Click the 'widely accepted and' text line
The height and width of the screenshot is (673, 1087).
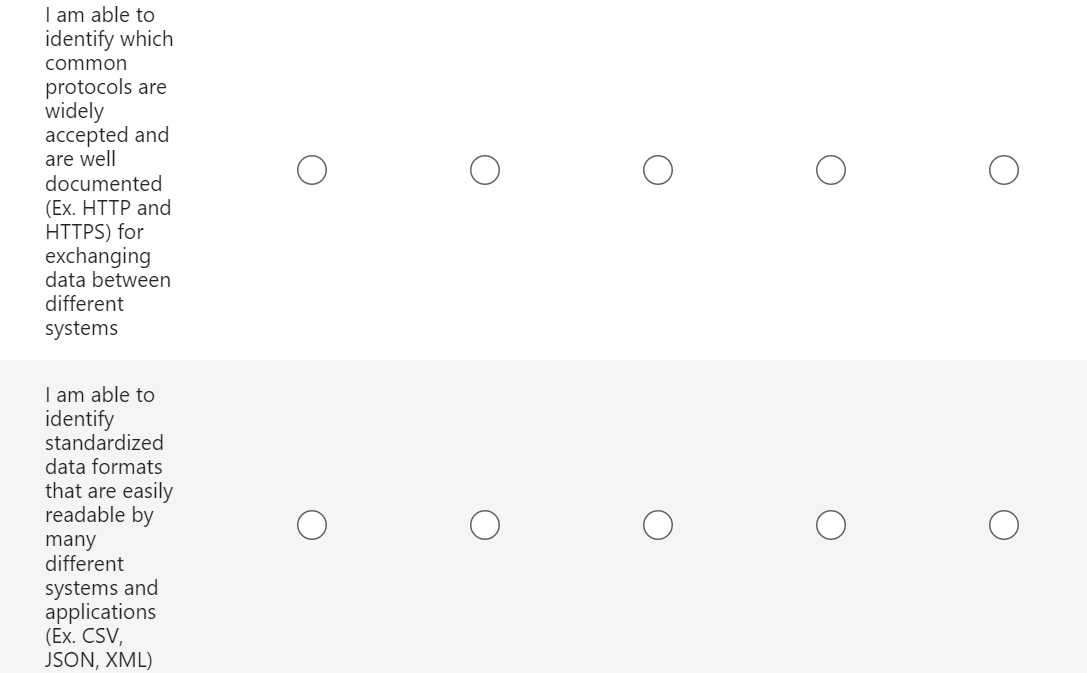[x=106, y=123]
